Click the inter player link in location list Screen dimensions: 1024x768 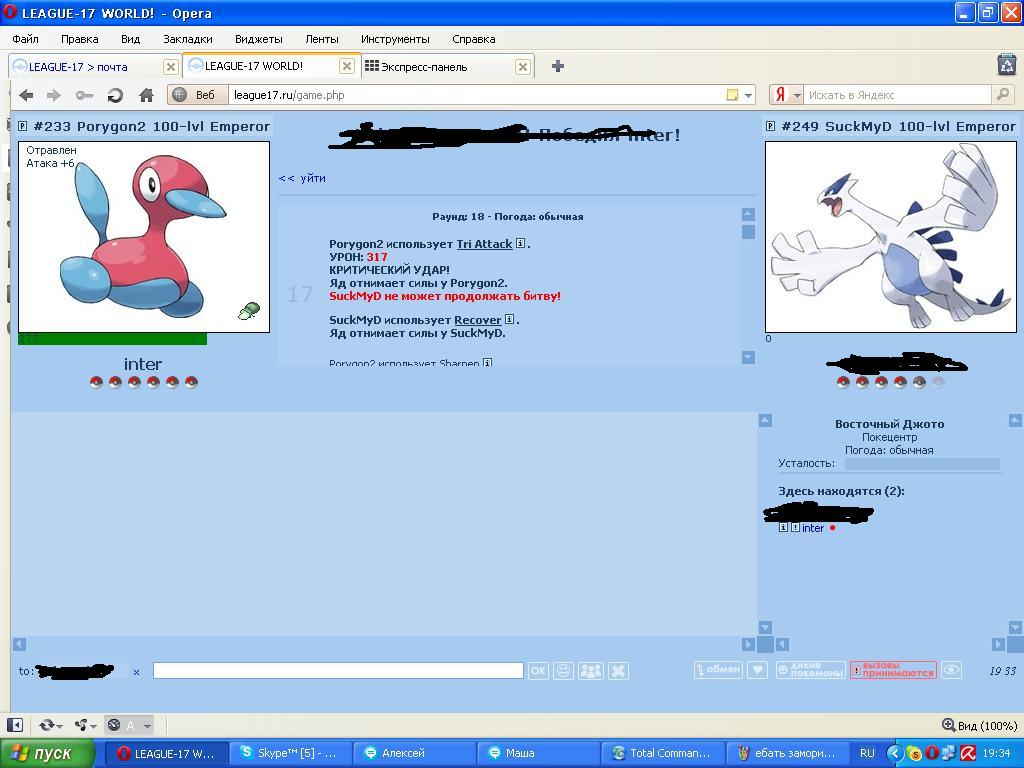pyautogui.click(x=813, y=528)
